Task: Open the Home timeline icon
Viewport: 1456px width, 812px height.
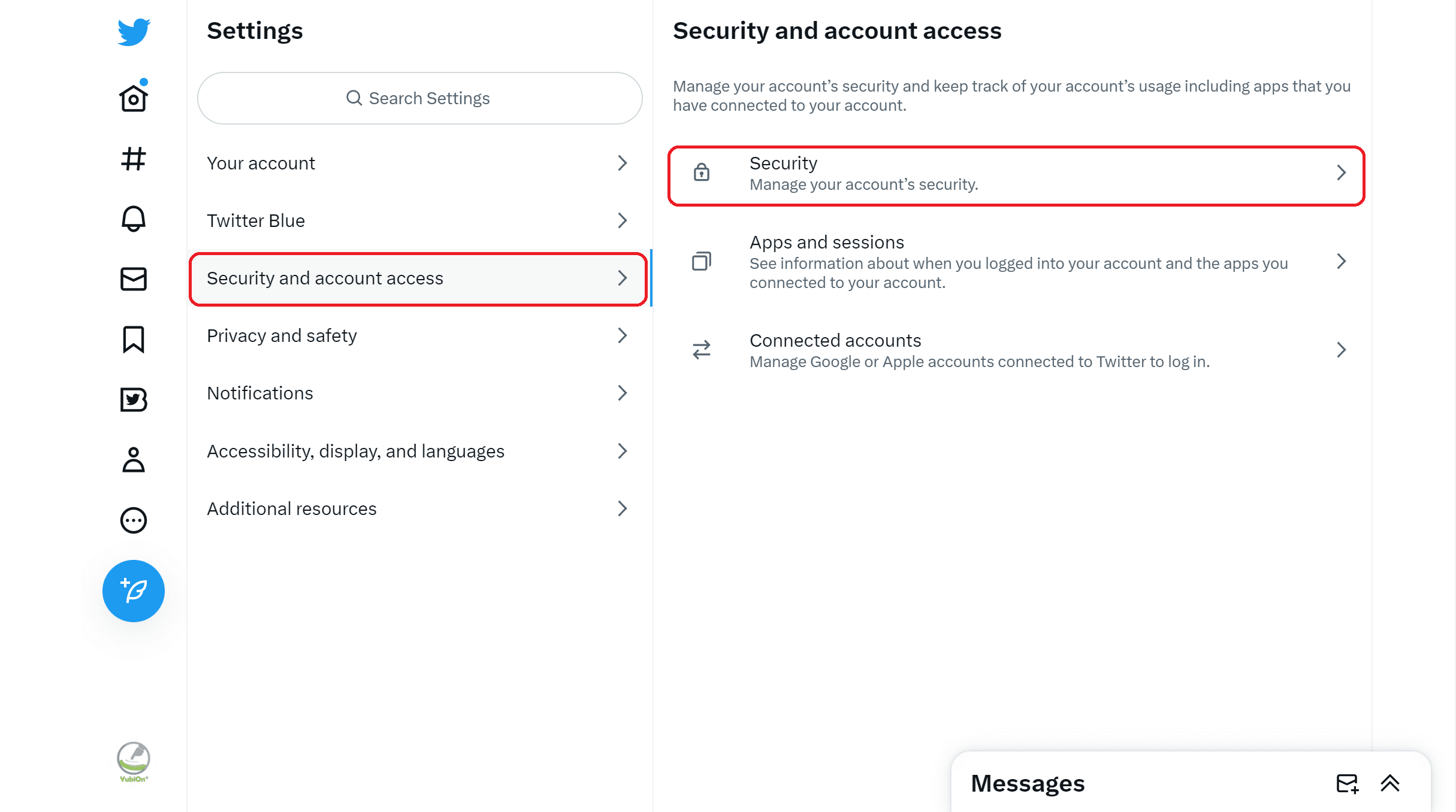Action: 134,97
